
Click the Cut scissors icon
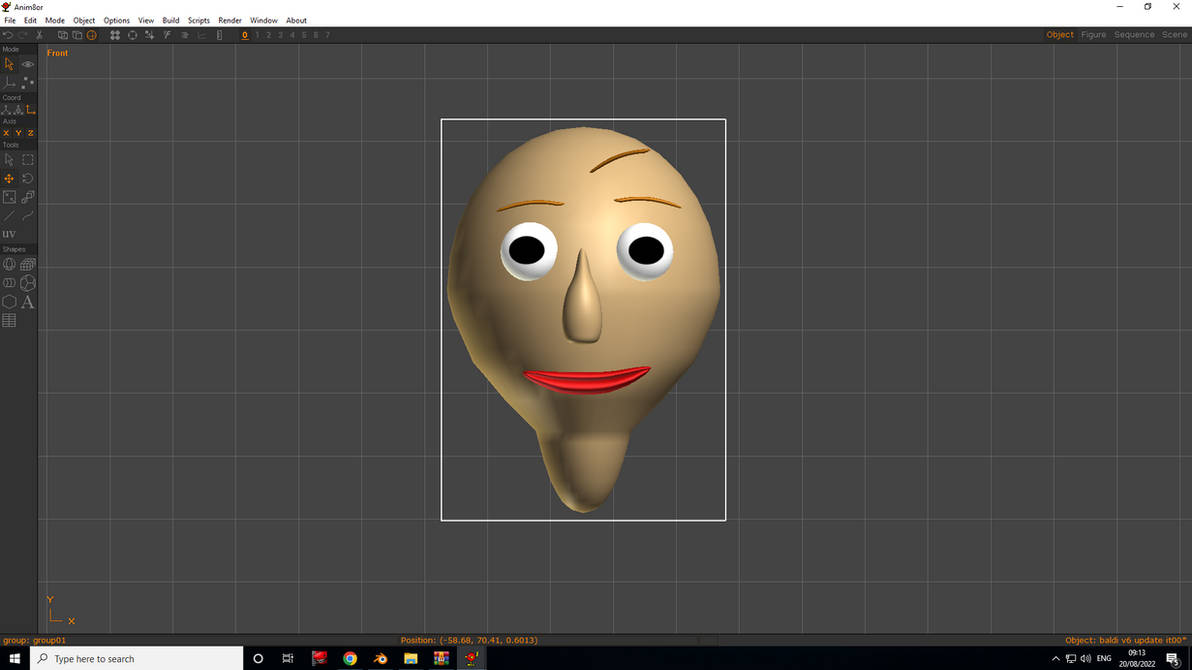tap(40, 35)
